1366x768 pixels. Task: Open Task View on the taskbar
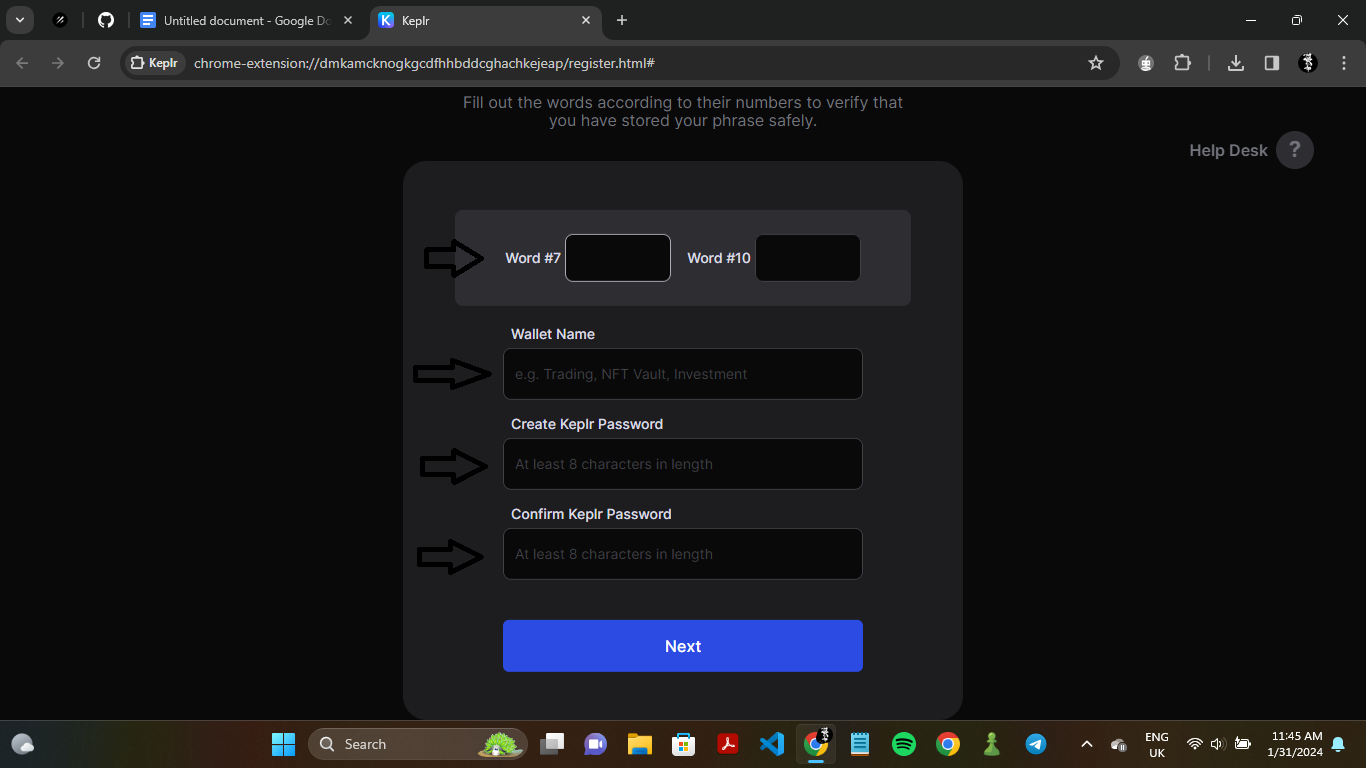552,744
